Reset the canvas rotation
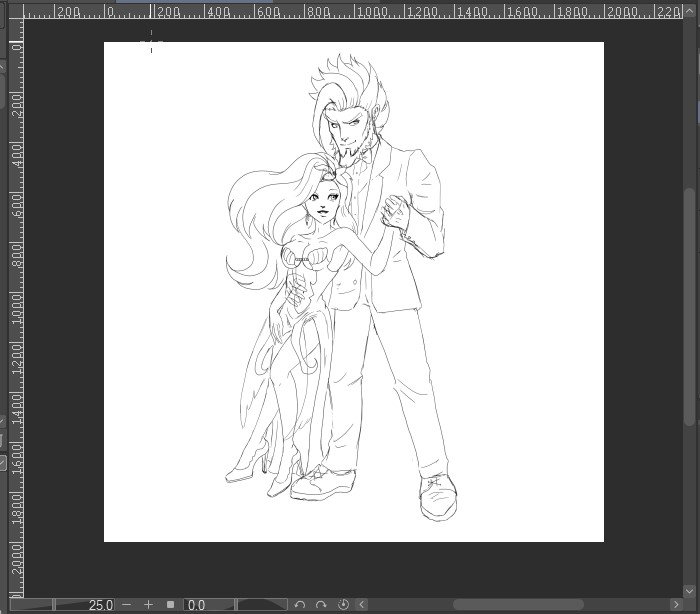 tap(343, 605)
